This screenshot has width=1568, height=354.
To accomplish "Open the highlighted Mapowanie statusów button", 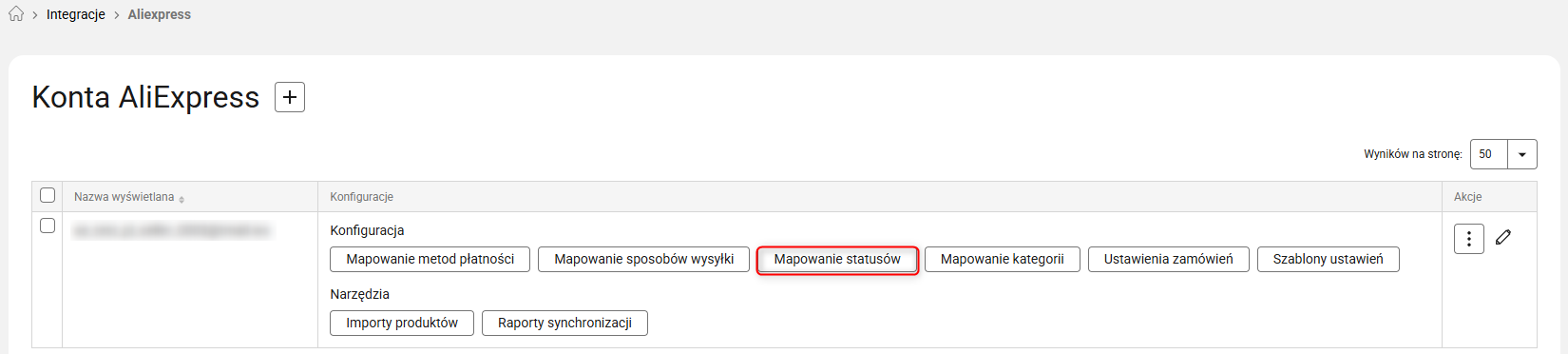I will click(837, 259).
